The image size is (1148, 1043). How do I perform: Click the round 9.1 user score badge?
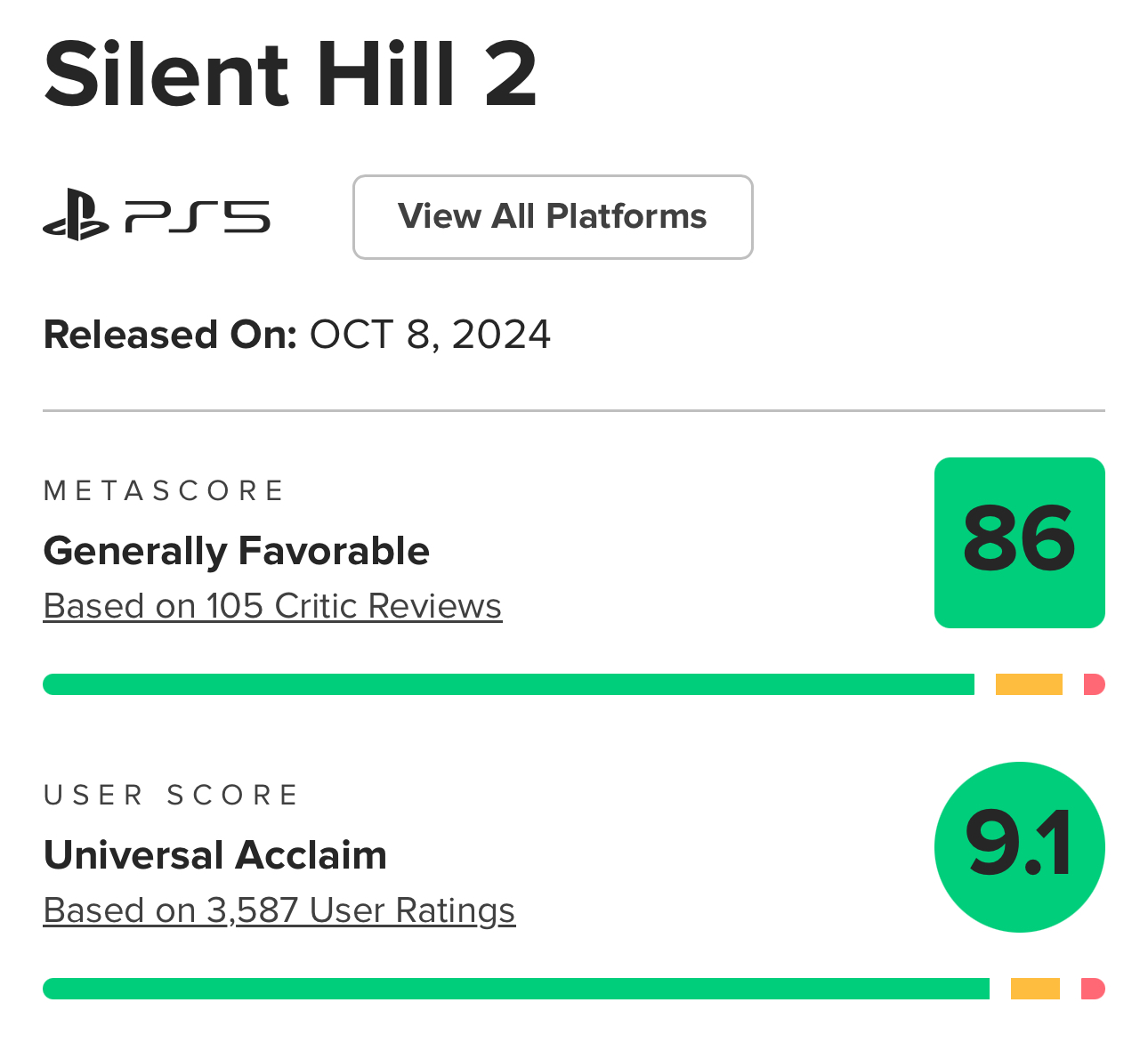(1020, 847)
